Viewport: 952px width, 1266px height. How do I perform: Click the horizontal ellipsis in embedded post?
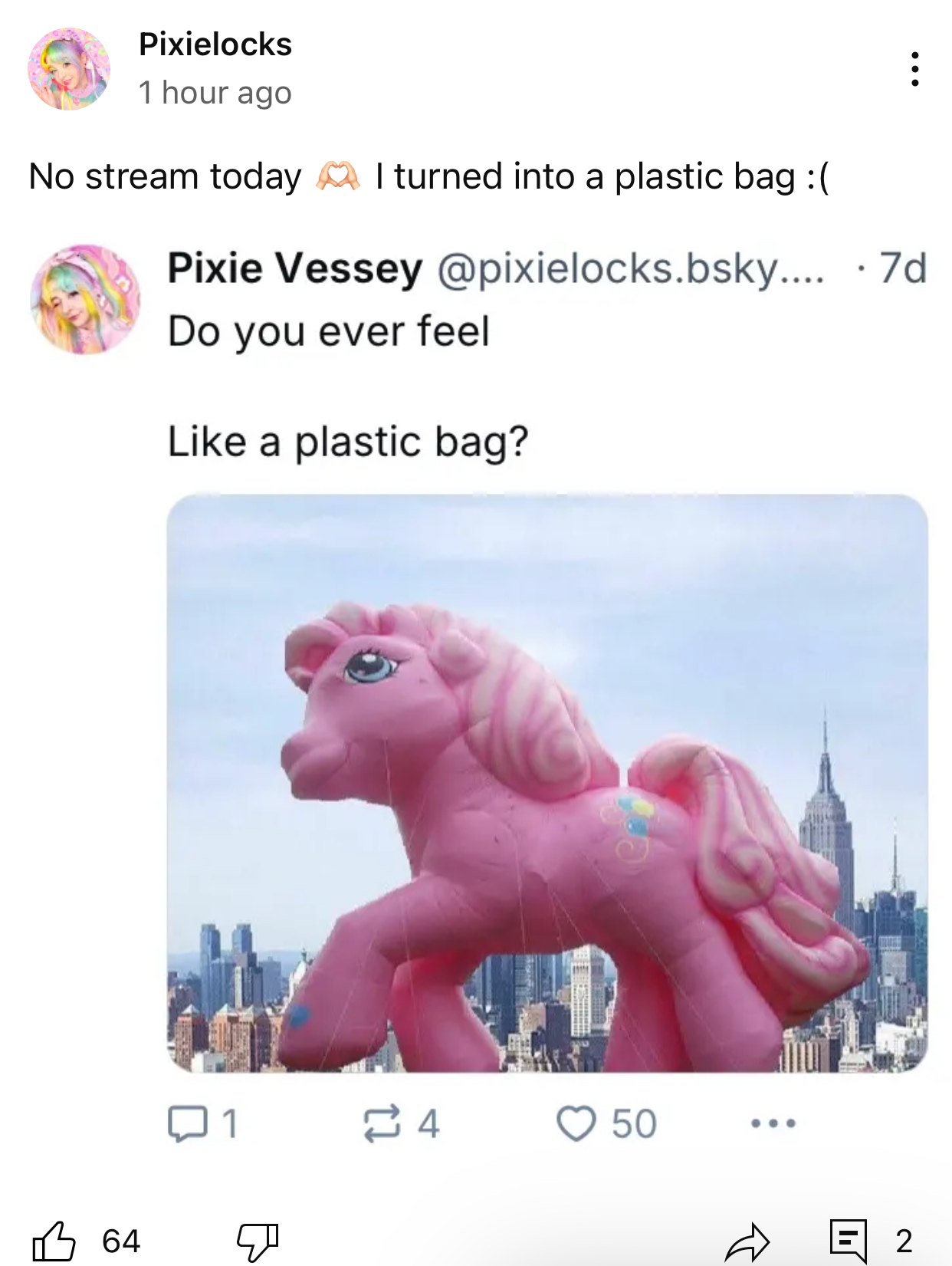pos(773,1124)
